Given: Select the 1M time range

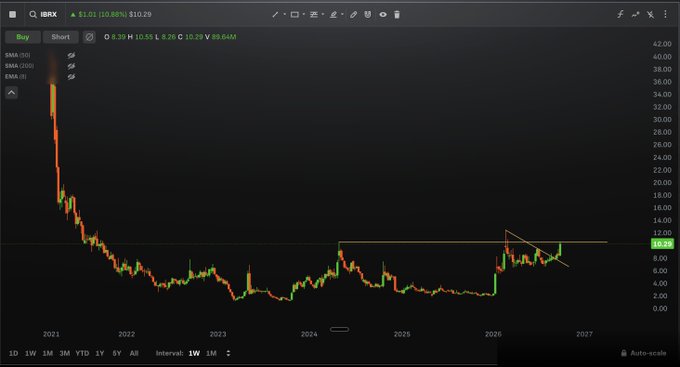Looking at the screenshot, I should pos(48,353).
